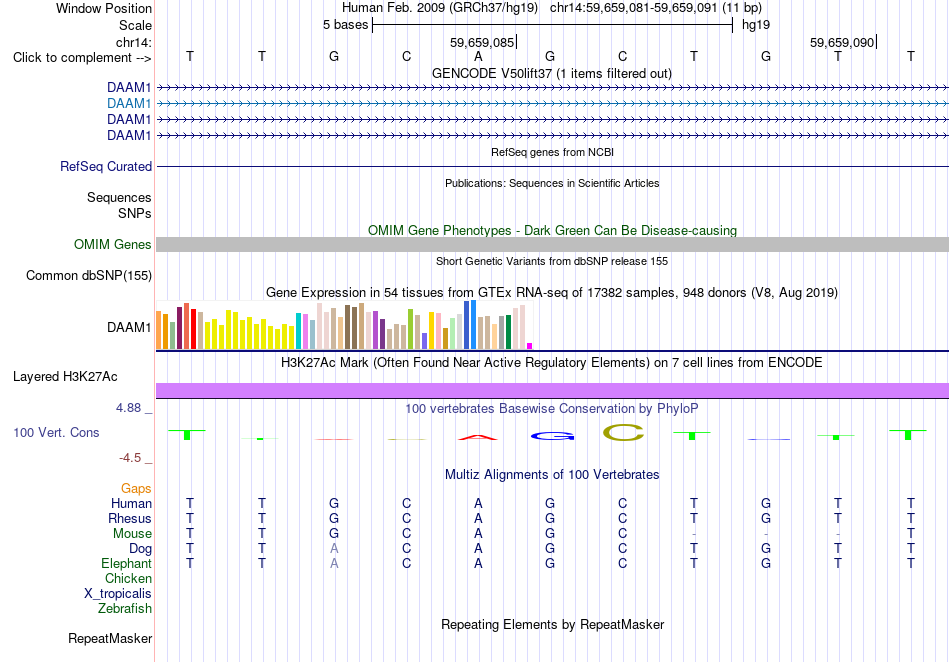Click 'Multiz Alignments of 100 Vertebrates' title

click(x=552, y=475)
